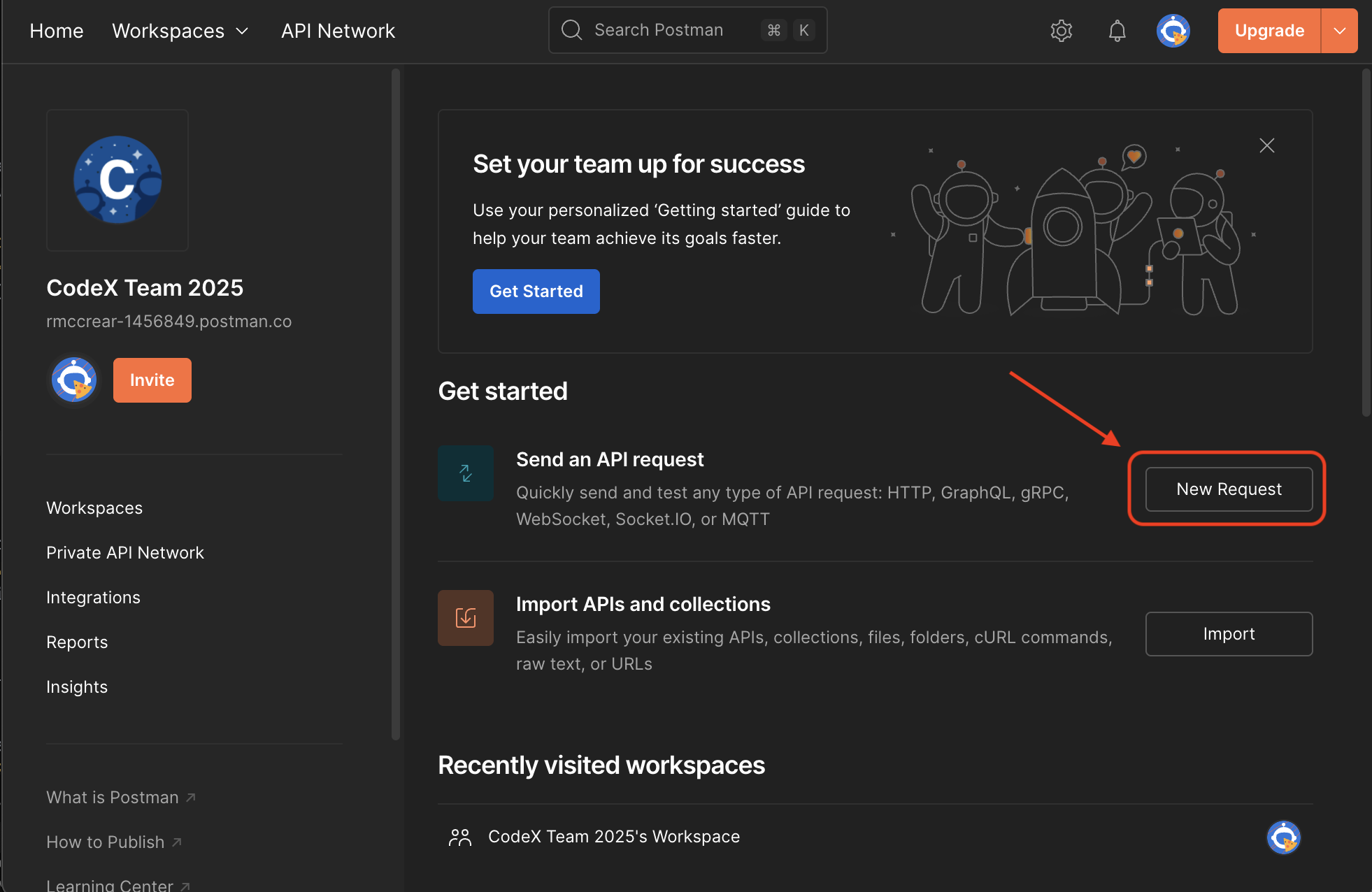
Task: Click the Send an API request heading
Action: [610, 459]
